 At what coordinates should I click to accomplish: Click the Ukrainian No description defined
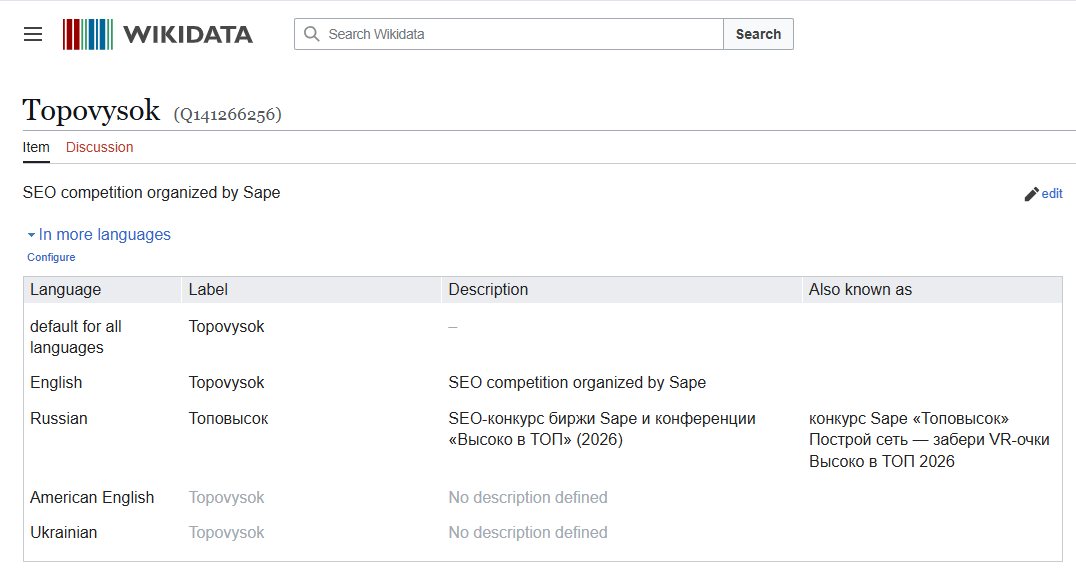[528, 532]
